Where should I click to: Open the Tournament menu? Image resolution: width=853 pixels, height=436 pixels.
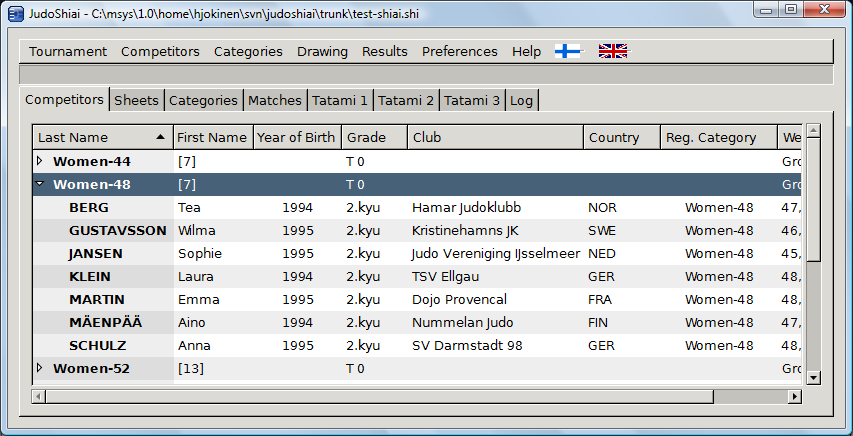tap(68, 51)
